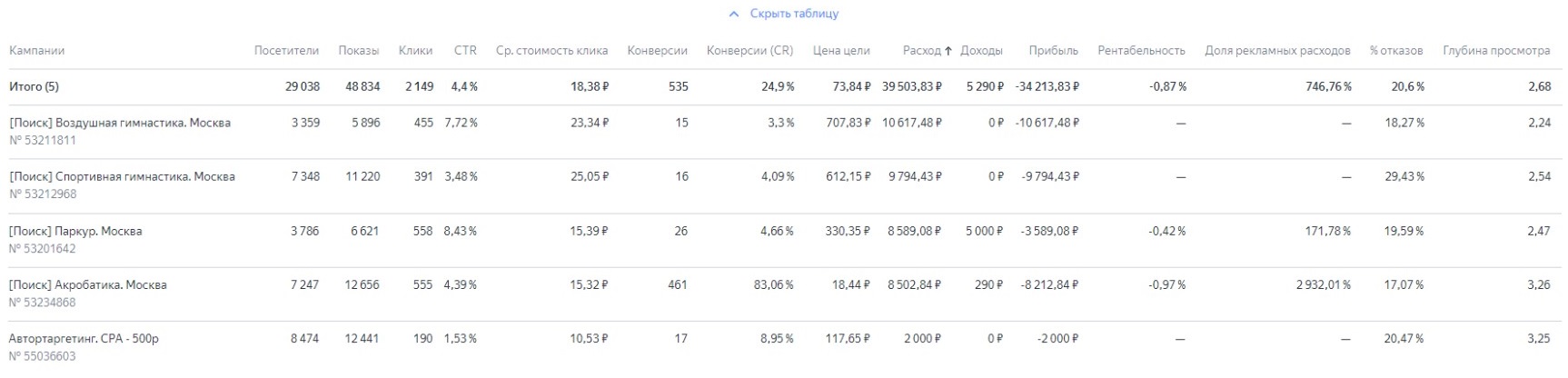Click the sort arrow next to Расход
Viewport: 1568px width, 378px height.
948,51
